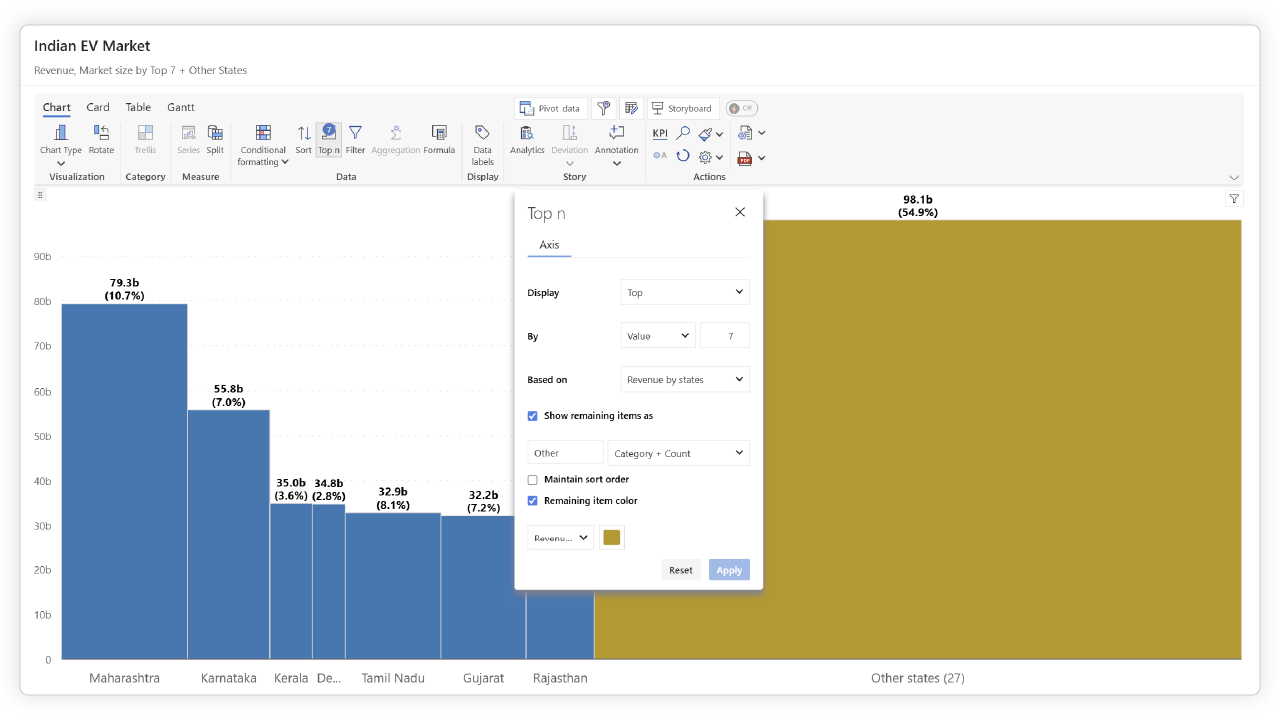Enable Maintain sort order checkbox
The height and width of the screenshot is (720, 1280).
[533, 480]
